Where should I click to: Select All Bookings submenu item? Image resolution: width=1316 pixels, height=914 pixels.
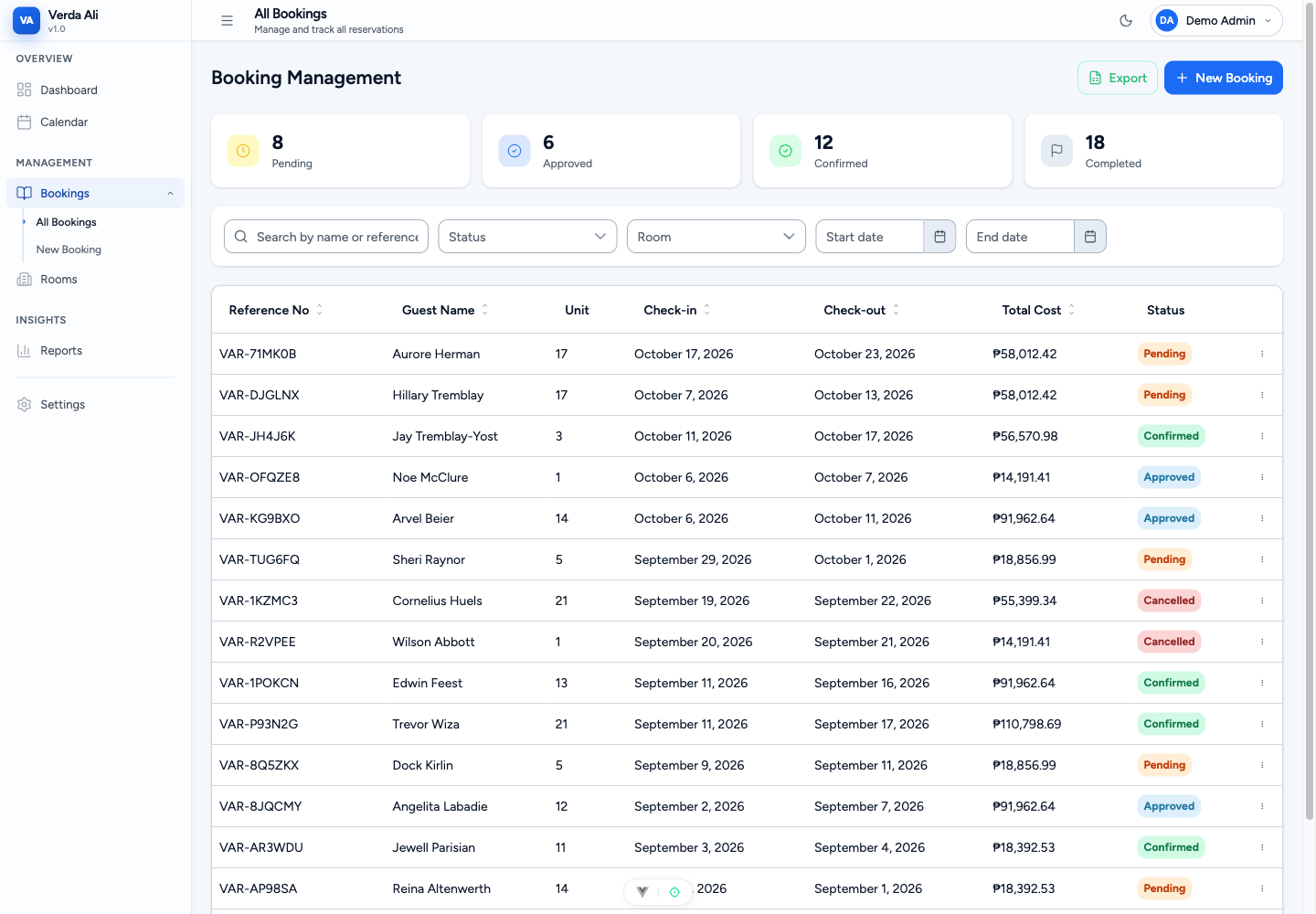[66, 222]
